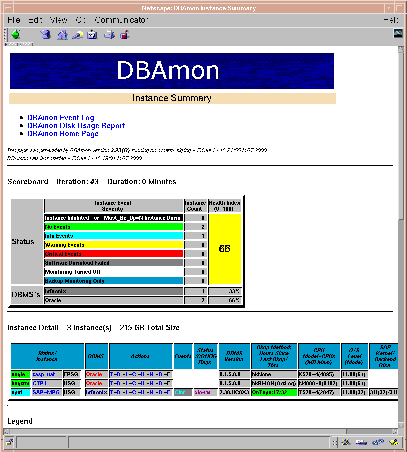Screen dimensions: 407x452
Task: Click the Reload toolbar icon
Action: pos(46,34)
